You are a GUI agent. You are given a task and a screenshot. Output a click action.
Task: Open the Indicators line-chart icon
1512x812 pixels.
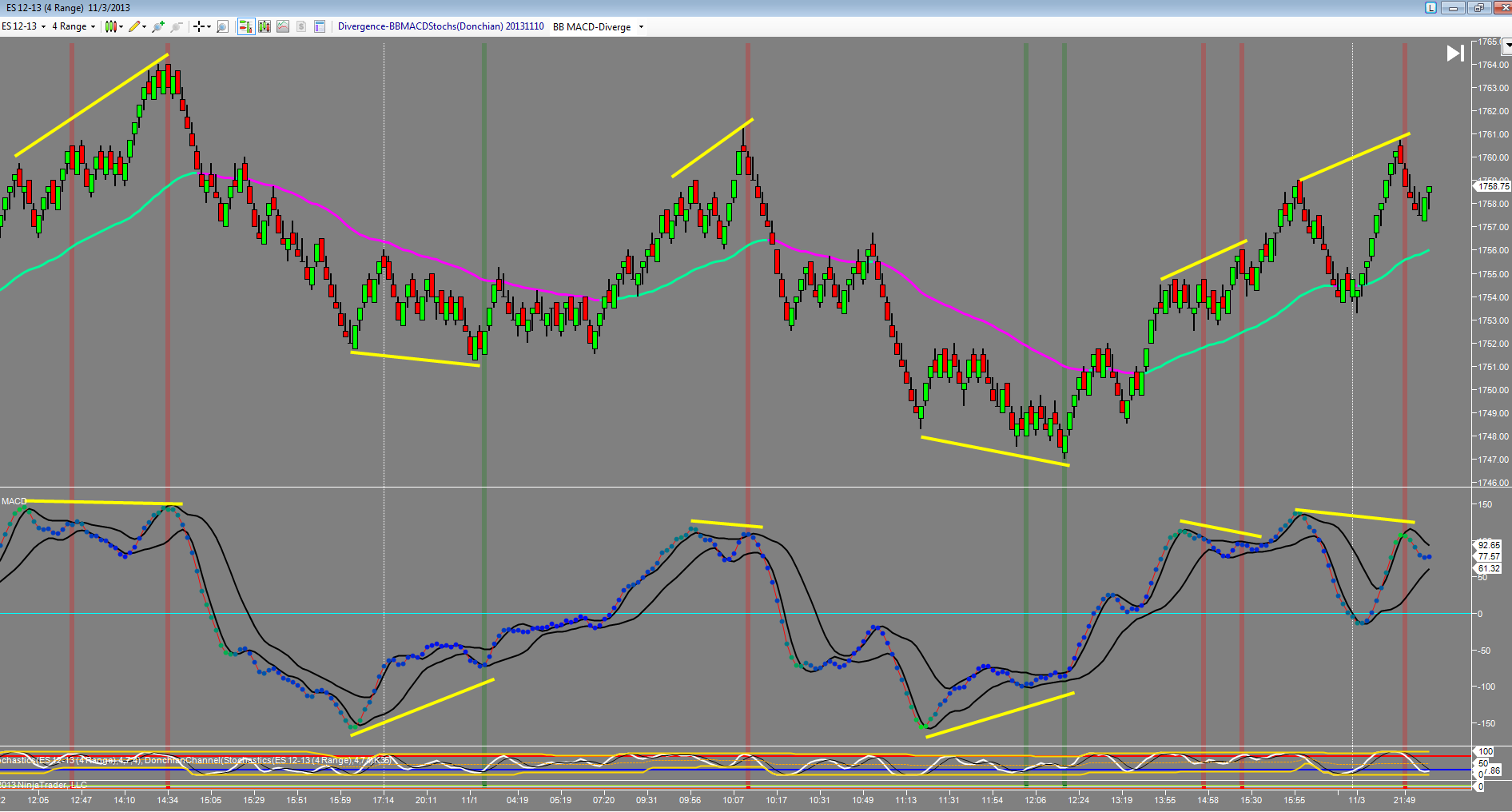pyautogui.click(x=283, y=26)
